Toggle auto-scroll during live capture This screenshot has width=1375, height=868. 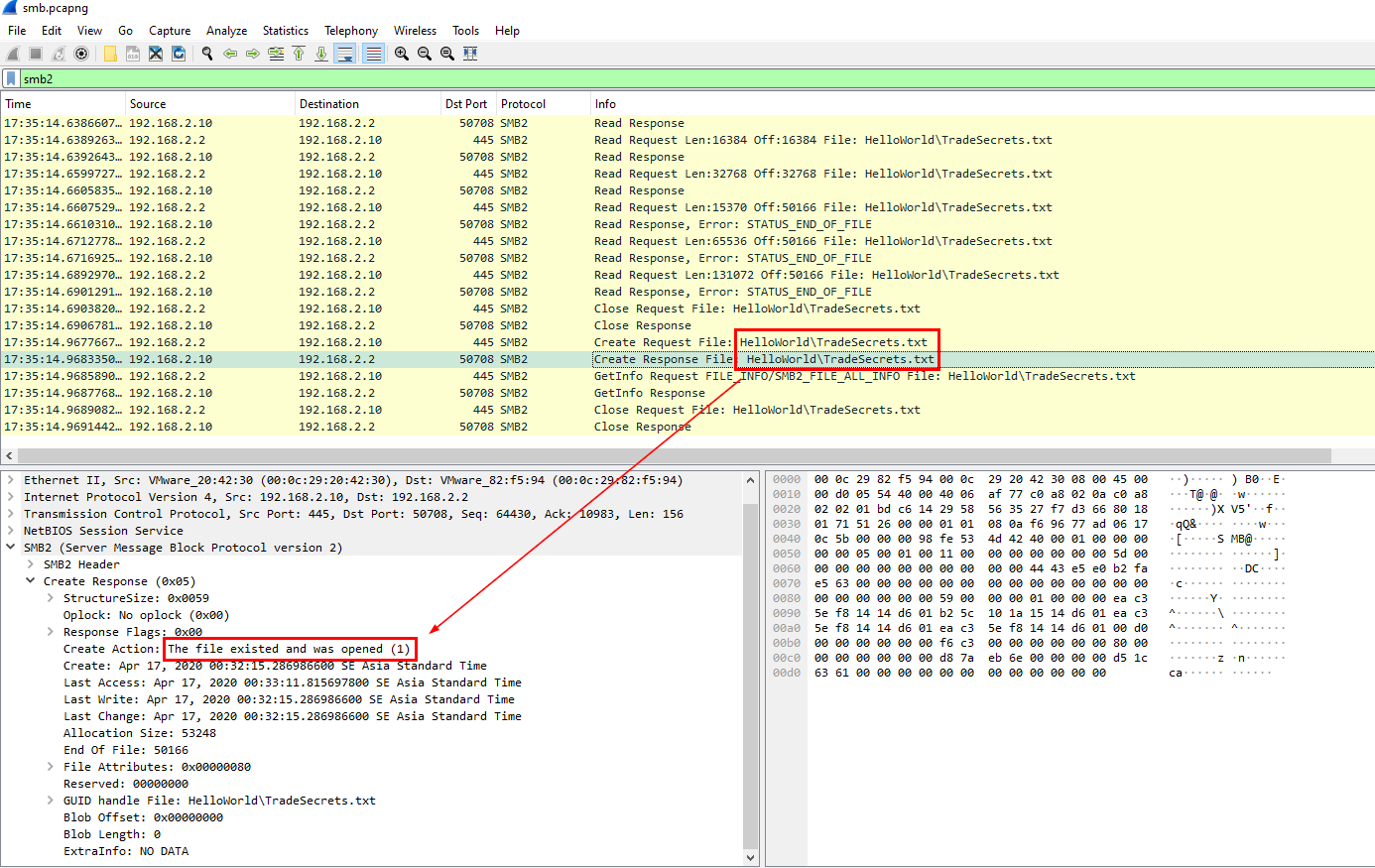(345, 54)
